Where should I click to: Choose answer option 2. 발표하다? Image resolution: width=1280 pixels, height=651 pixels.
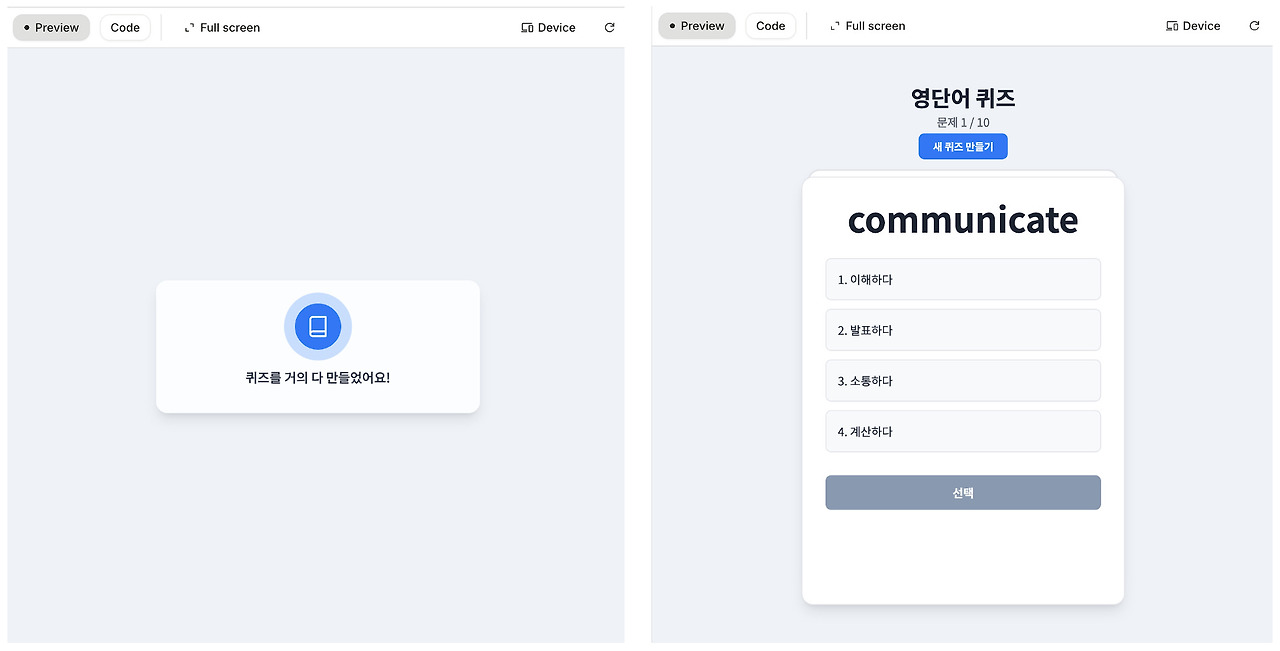[962, 330]
